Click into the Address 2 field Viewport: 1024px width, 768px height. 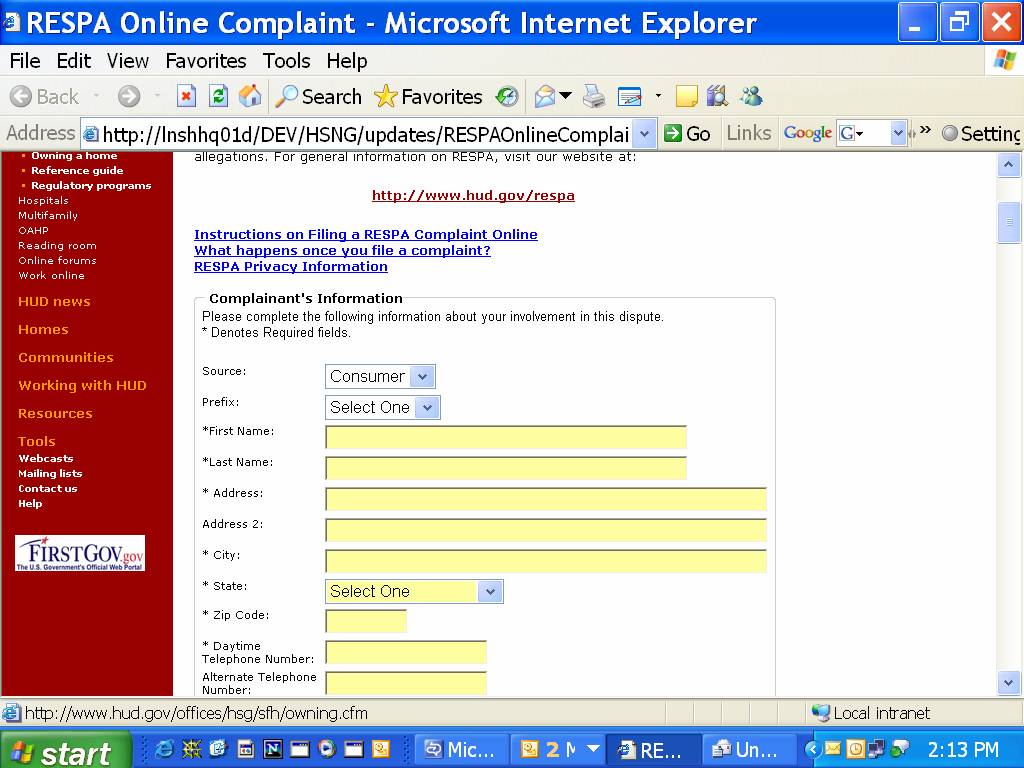click(546, 530)
